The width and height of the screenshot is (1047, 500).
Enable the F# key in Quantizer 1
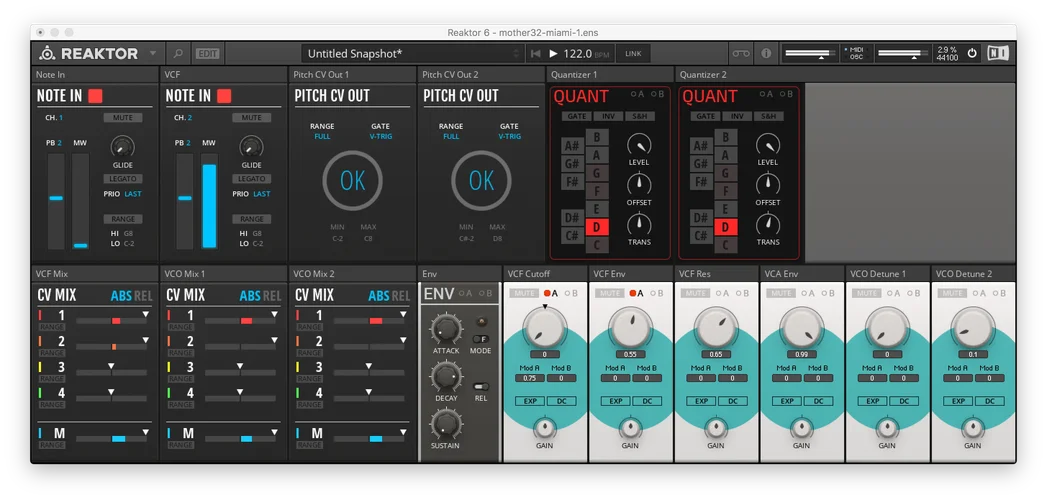click(x=572, y=182)
